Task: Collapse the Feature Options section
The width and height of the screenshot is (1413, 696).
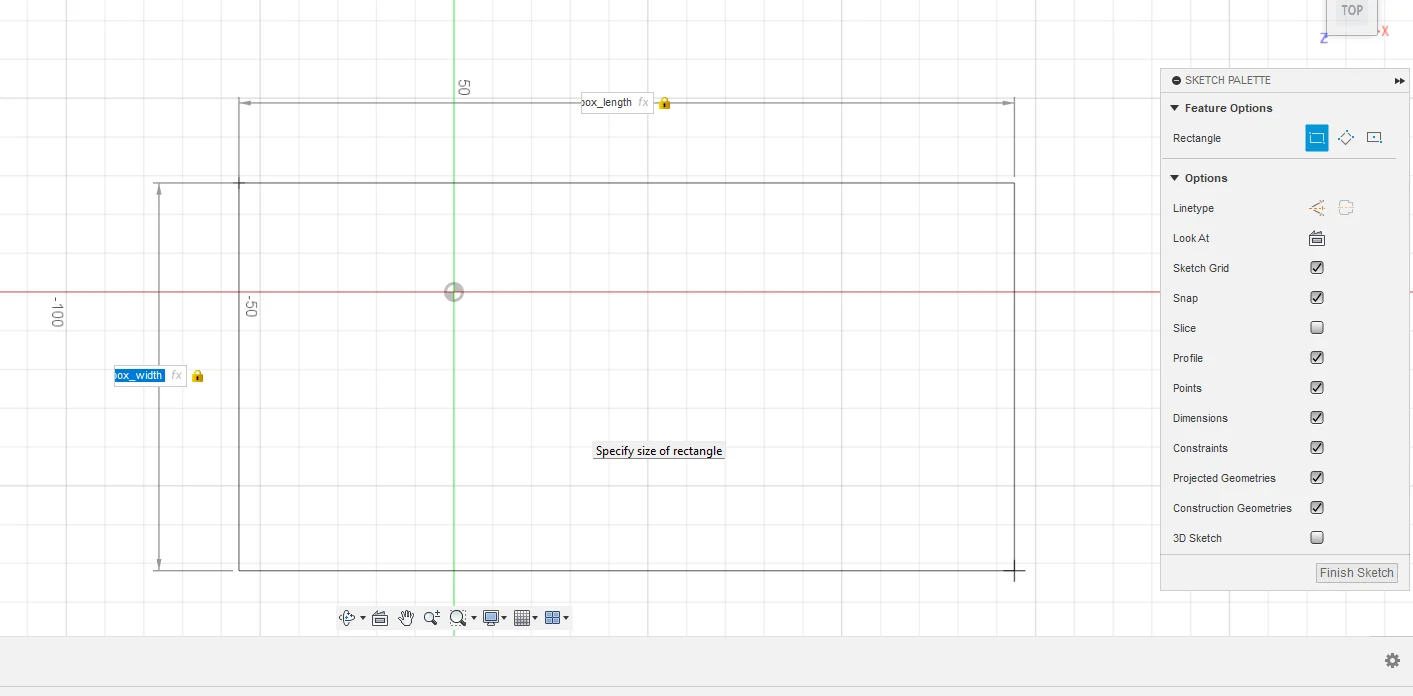Action: coord(1175,108)
